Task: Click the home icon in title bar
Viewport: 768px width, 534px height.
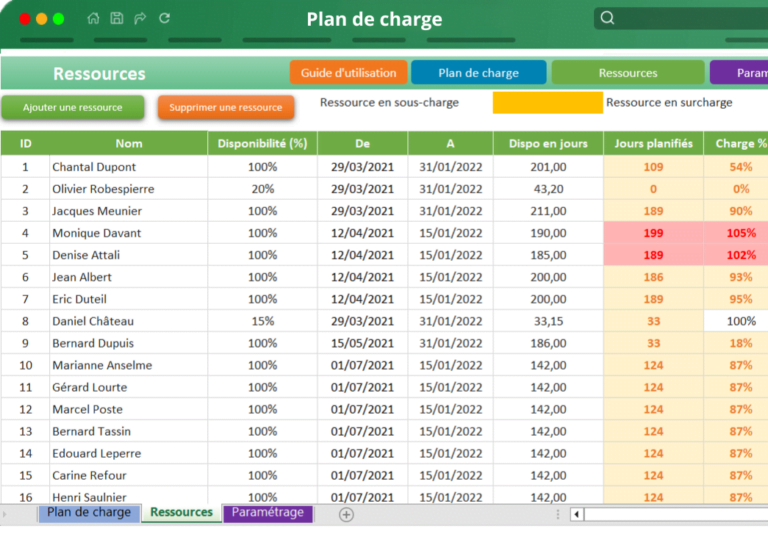Action: pos(93,19)
